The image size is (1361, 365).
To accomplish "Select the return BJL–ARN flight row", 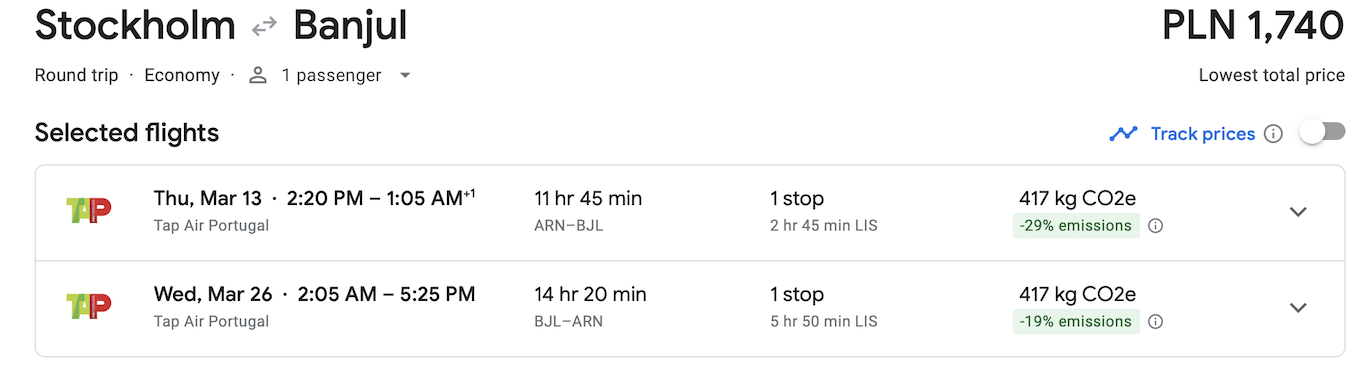I will tap(690, 309).
